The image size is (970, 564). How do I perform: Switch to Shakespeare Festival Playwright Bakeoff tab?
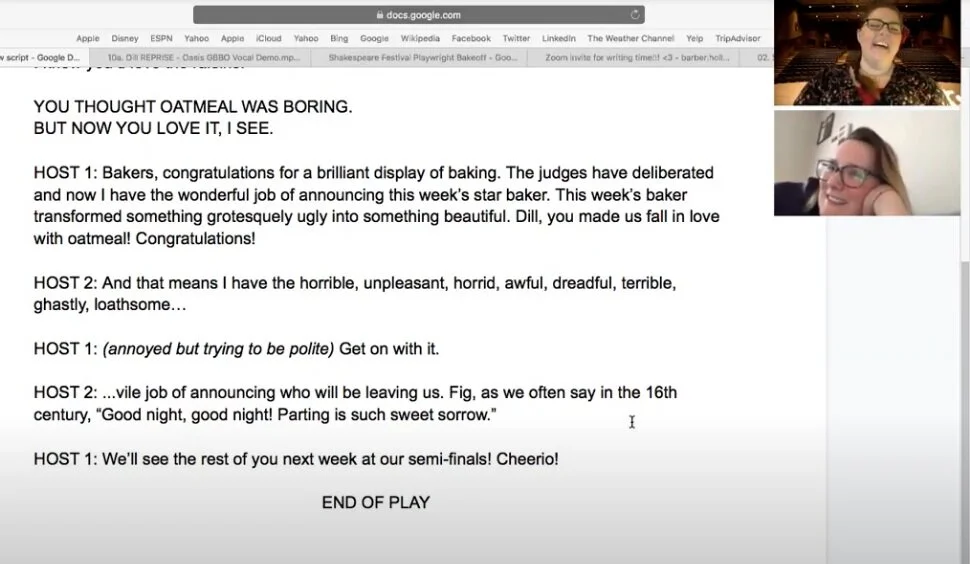coord(419,58)
